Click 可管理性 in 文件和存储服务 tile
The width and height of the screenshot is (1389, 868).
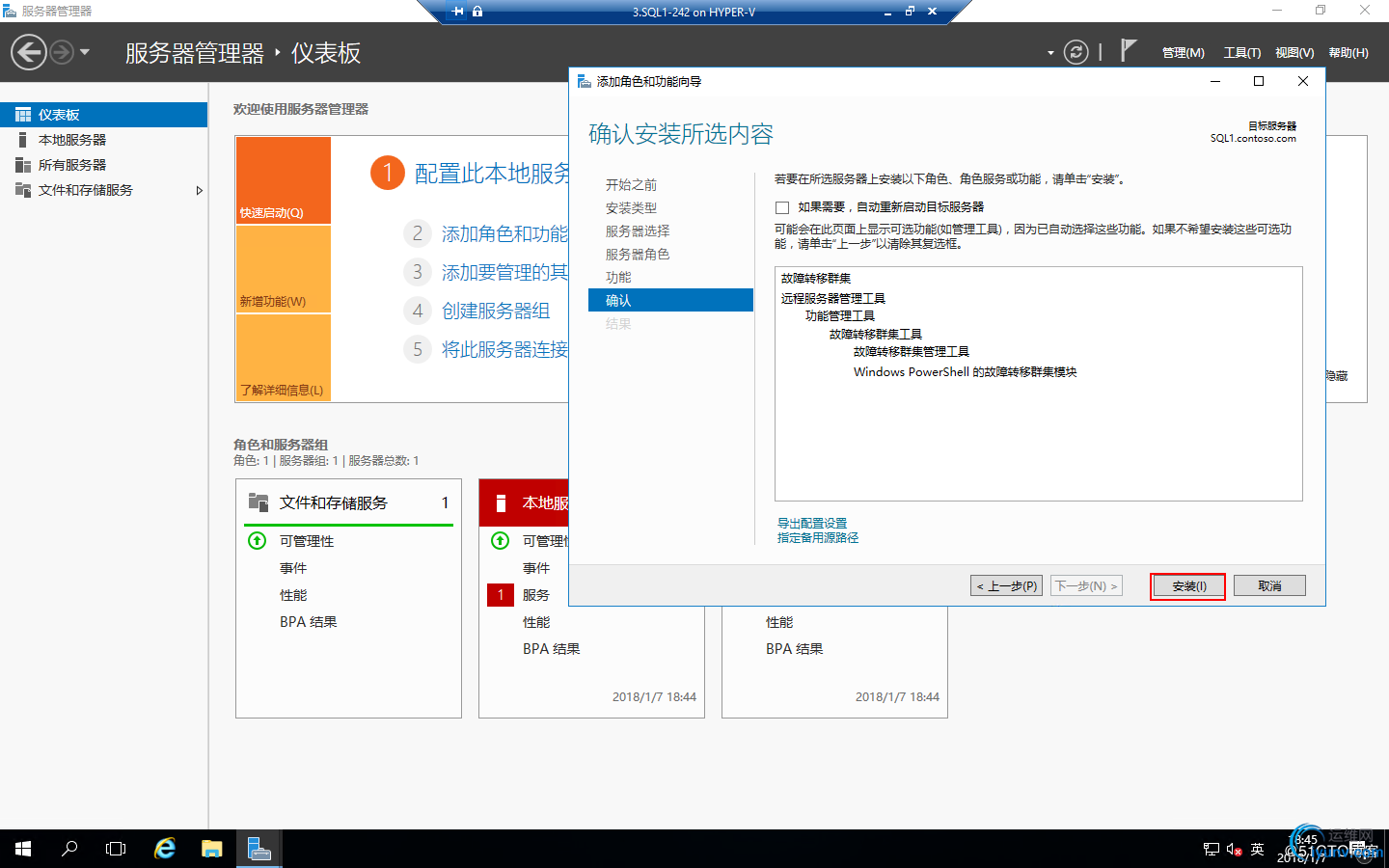[307, 541]
